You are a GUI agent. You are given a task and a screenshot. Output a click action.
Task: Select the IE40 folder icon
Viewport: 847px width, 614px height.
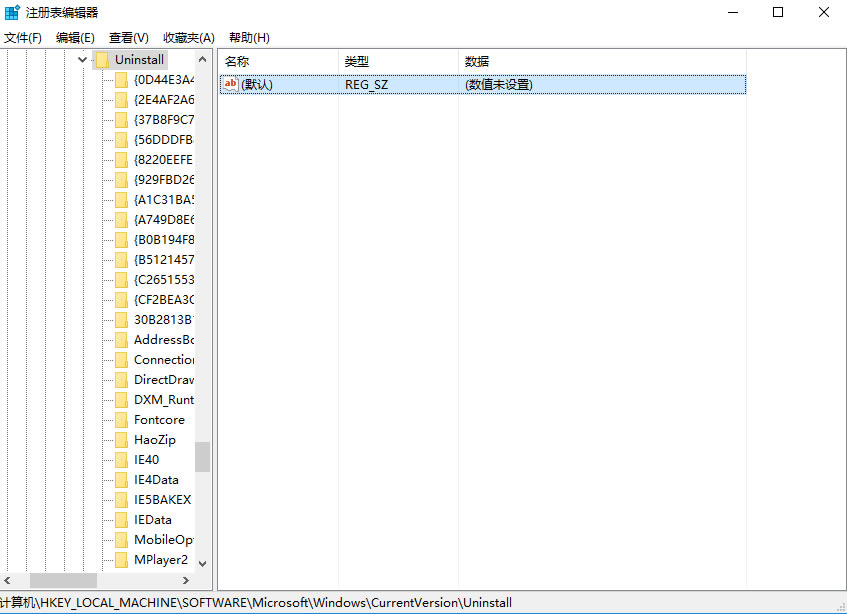122,460
